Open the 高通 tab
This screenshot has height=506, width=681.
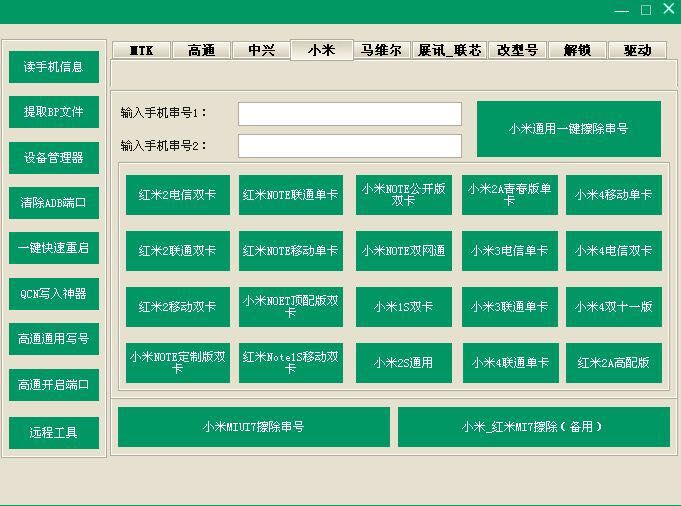click(201, 50)
